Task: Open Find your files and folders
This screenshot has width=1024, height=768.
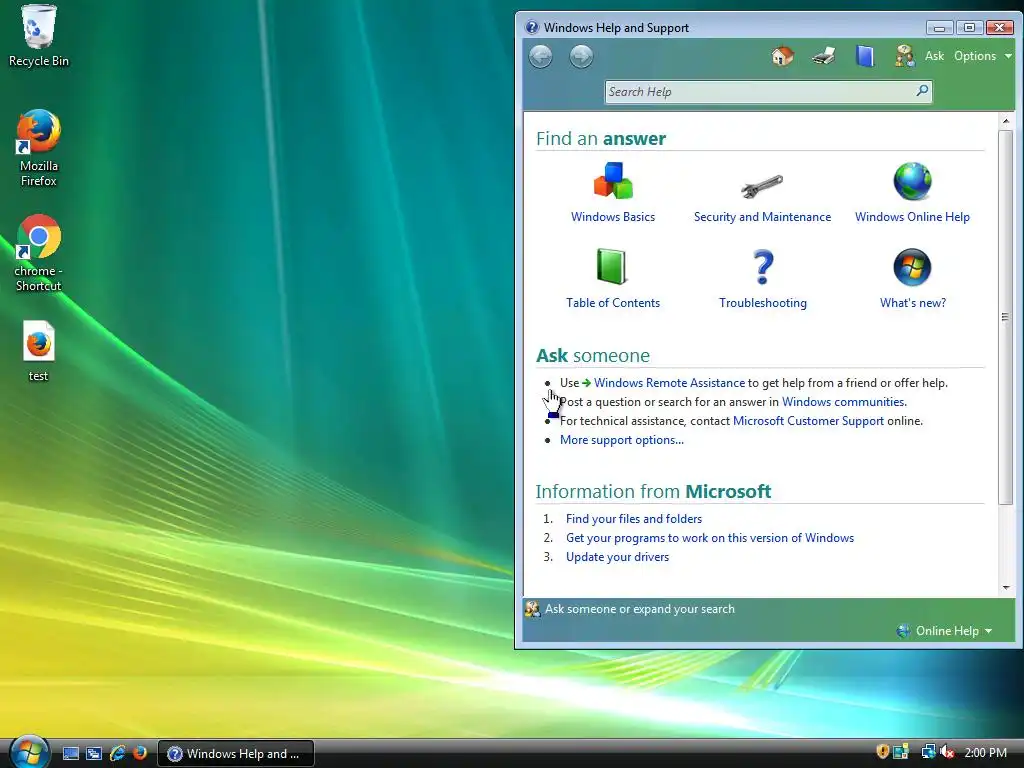Action: [633, 519]
